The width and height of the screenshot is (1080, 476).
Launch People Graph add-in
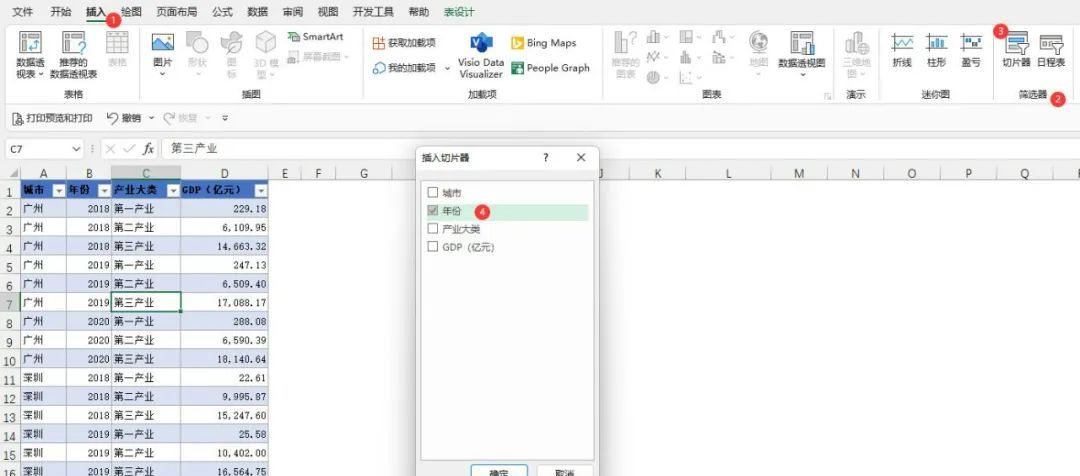pyautogui.click(x=550, y=68)
